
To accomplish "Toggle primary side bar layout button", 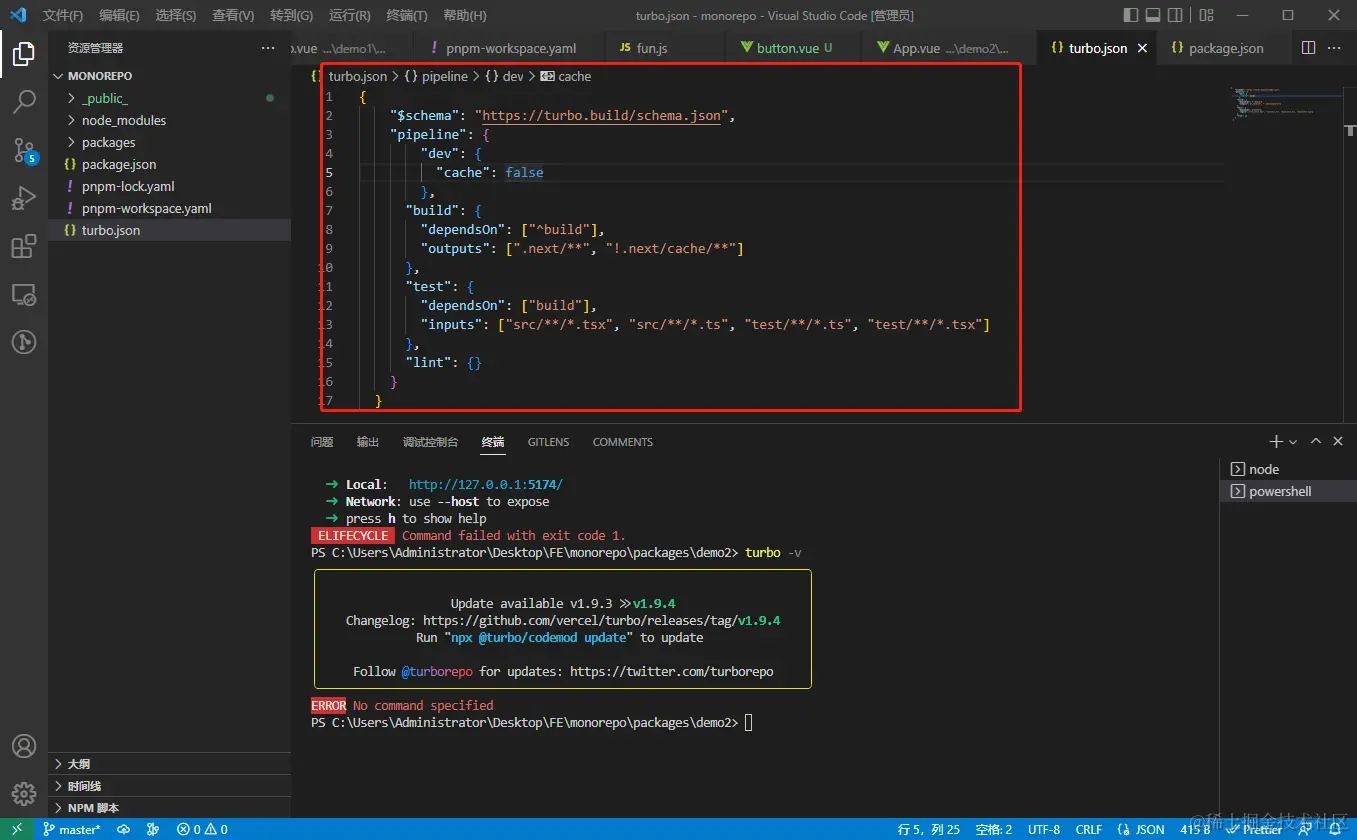I will coord(1131,15).
